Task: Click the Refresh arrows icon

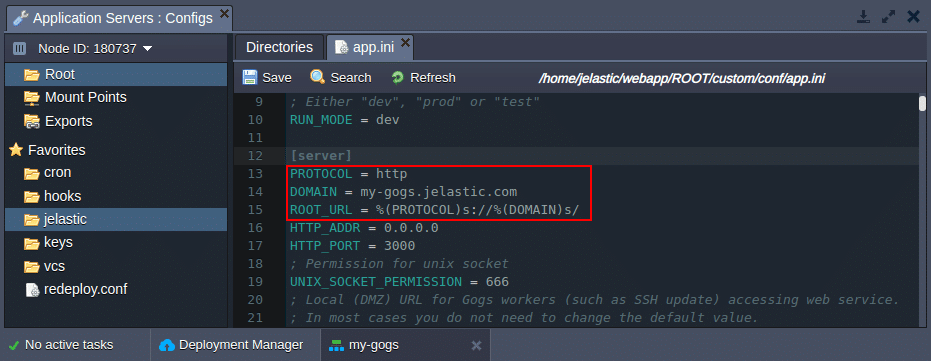Action: coord(398,78)
